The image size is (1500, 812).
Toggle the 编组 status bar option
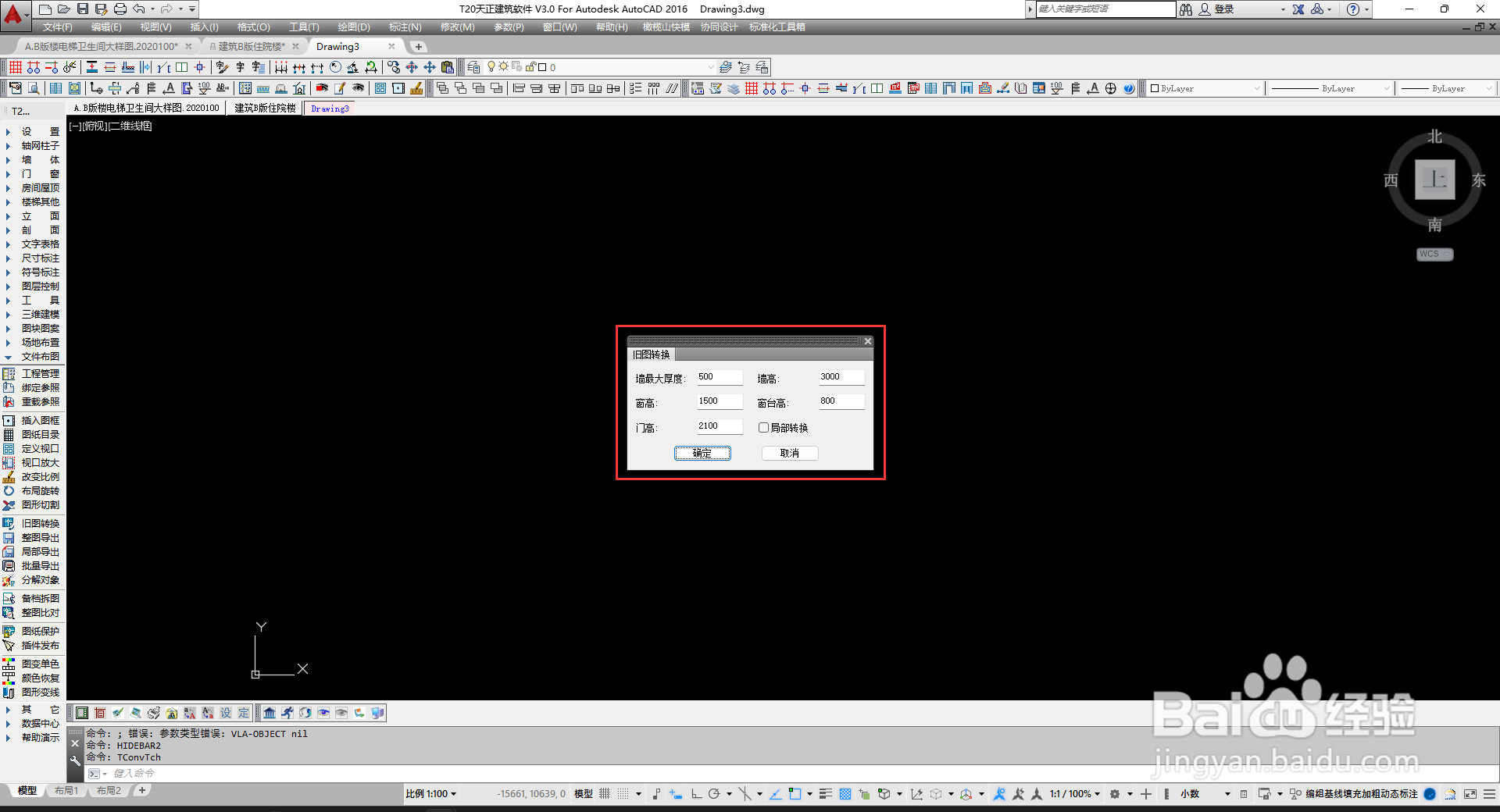point(1314,794)
